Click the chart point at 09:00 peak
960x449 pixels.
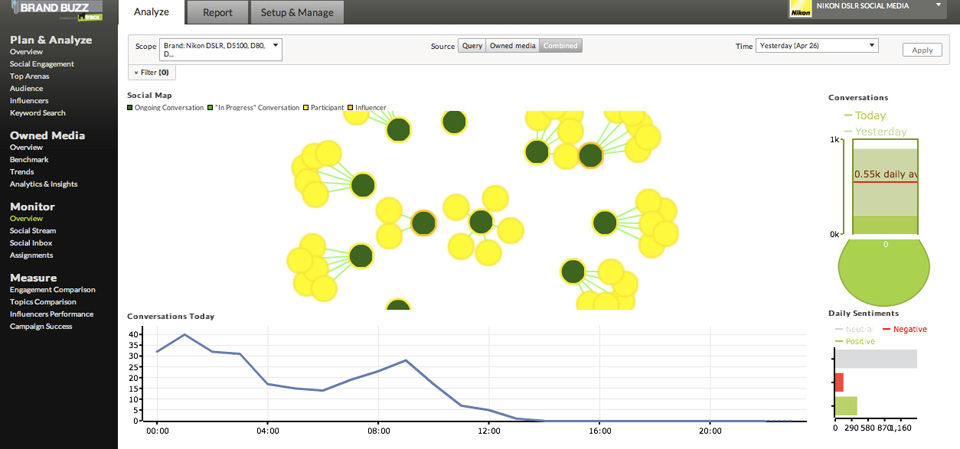click(x=405, y=360)
